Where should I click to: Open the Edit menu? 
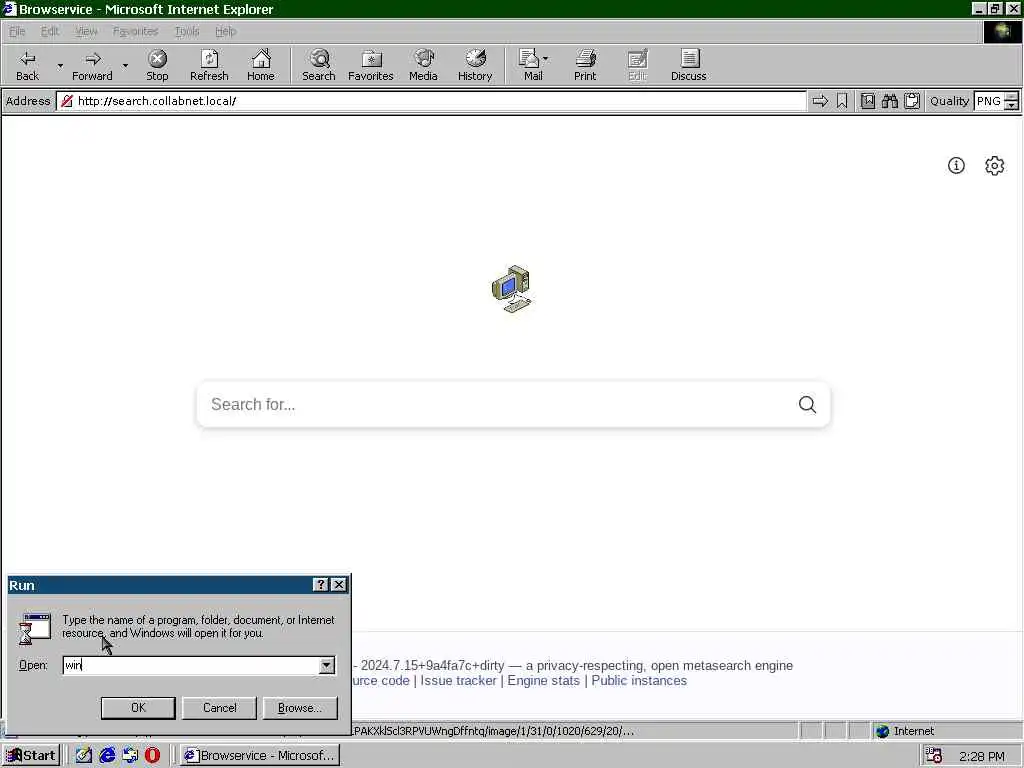point(50,31)
